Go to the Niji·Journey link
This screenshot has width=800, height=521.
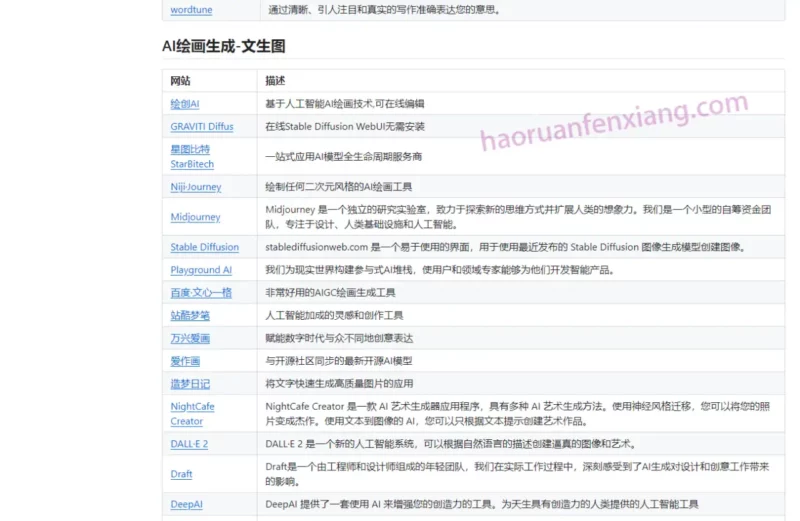click(x=195, y=187)
